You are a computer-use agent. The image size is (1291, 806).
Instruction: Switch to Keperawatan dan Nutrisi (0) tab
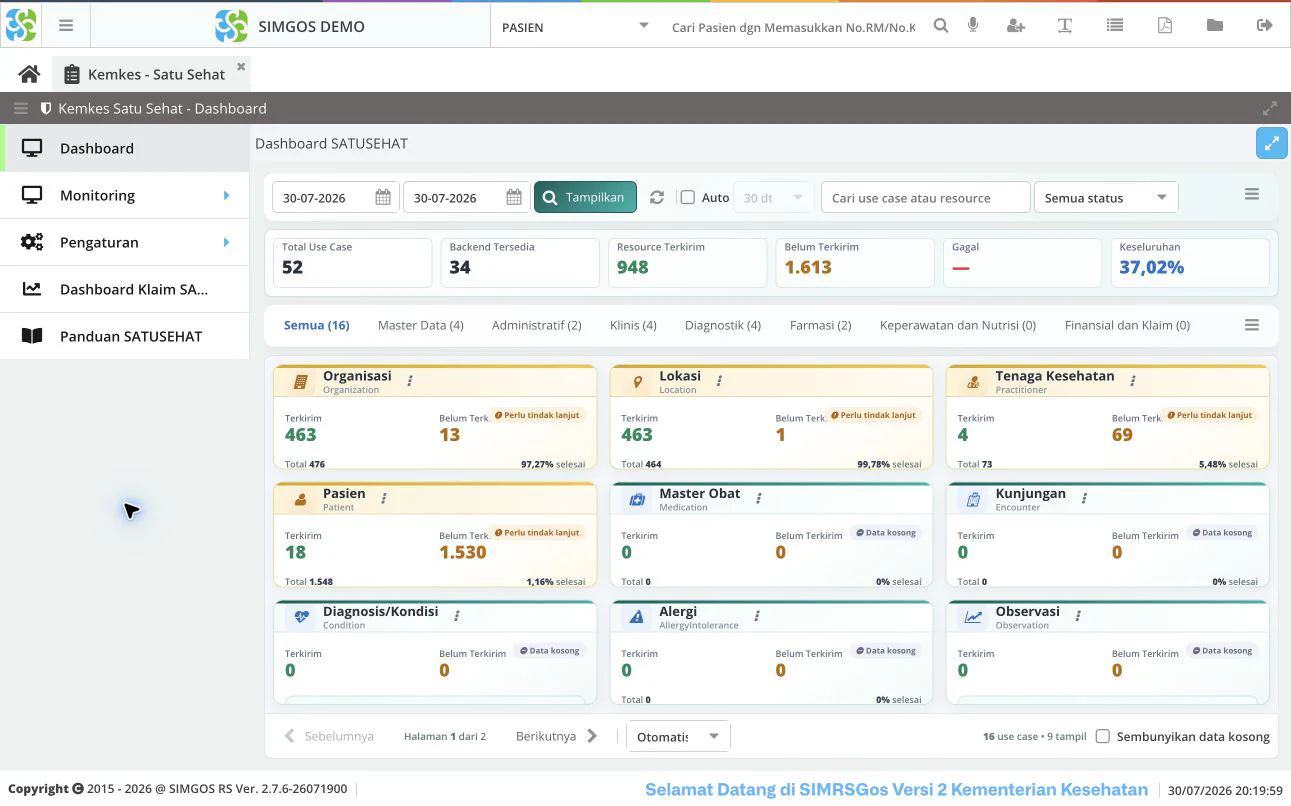coord(958,325)
